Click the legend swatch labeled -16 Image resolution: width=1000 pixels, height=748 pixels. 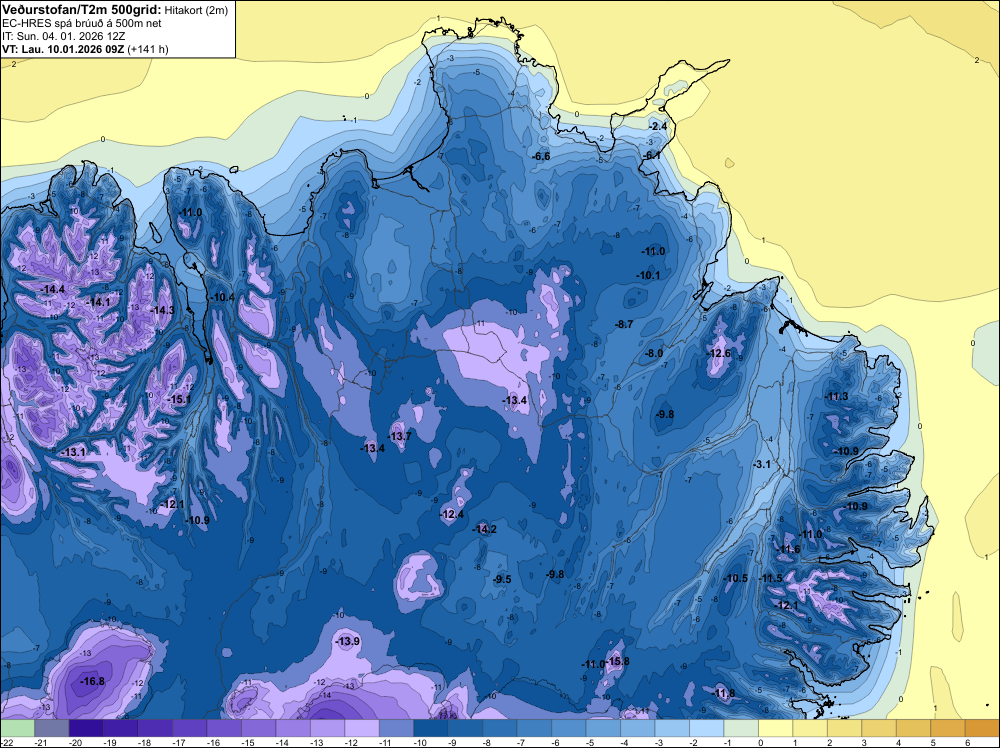click(x=224, y=728)
